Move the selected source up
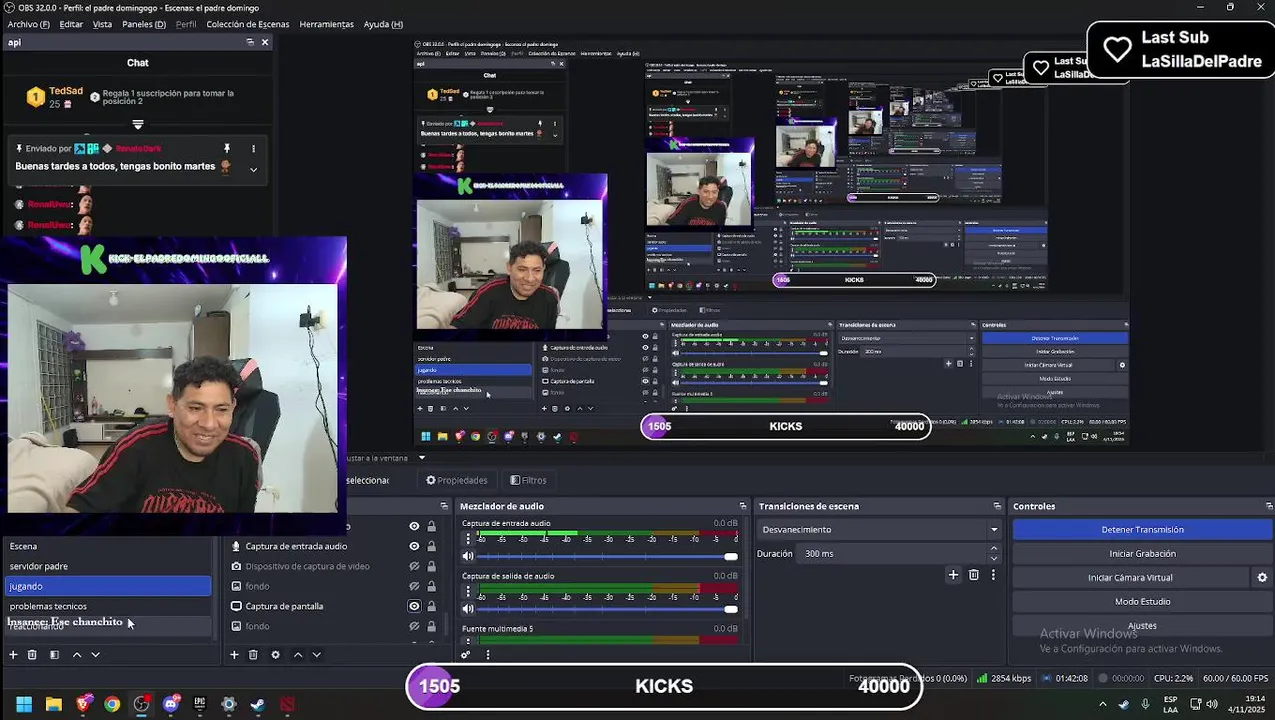 click(x=298, y=655)
